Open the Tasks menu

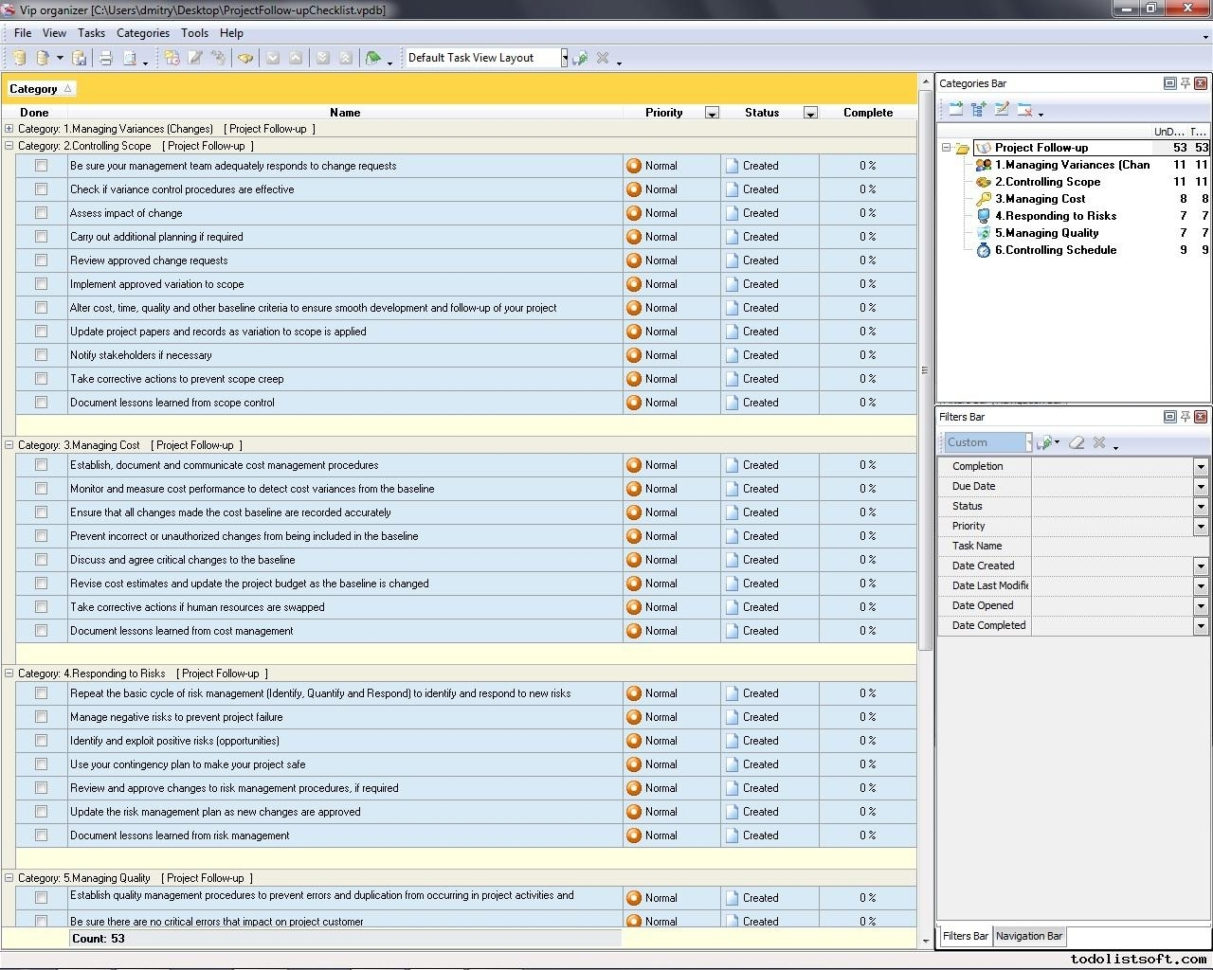(91, 32)
